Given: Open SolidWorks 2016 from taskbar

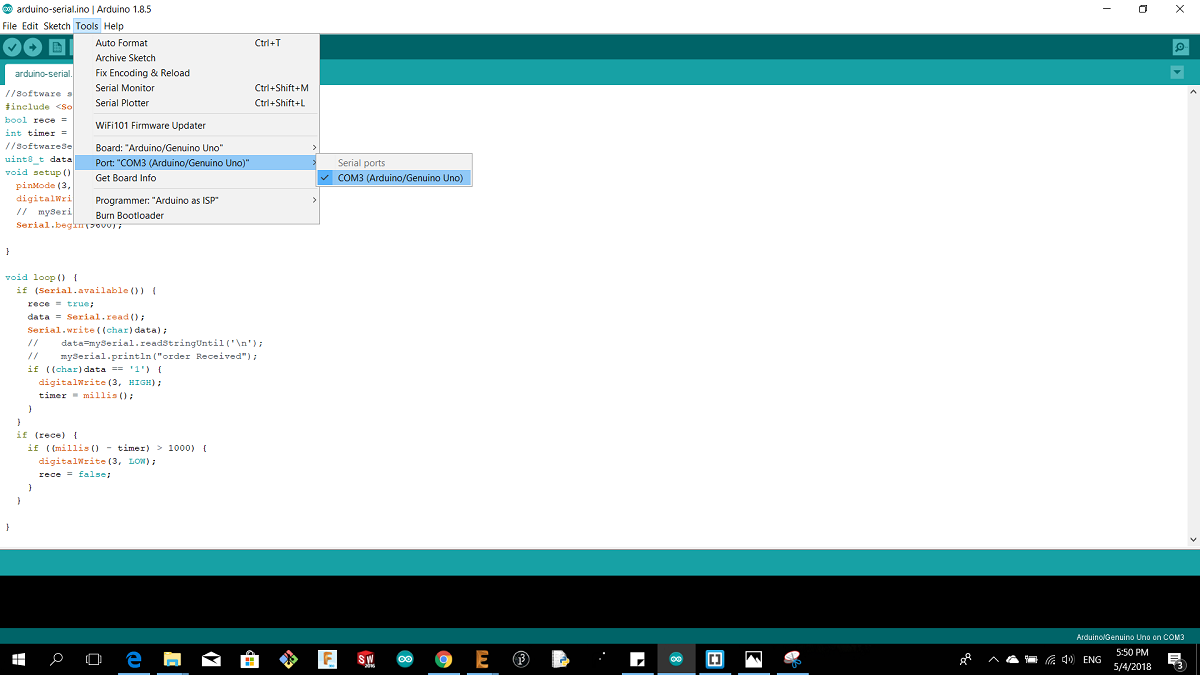Looking at the screenshot, I should pyautogui.click(x=366, y=659).
